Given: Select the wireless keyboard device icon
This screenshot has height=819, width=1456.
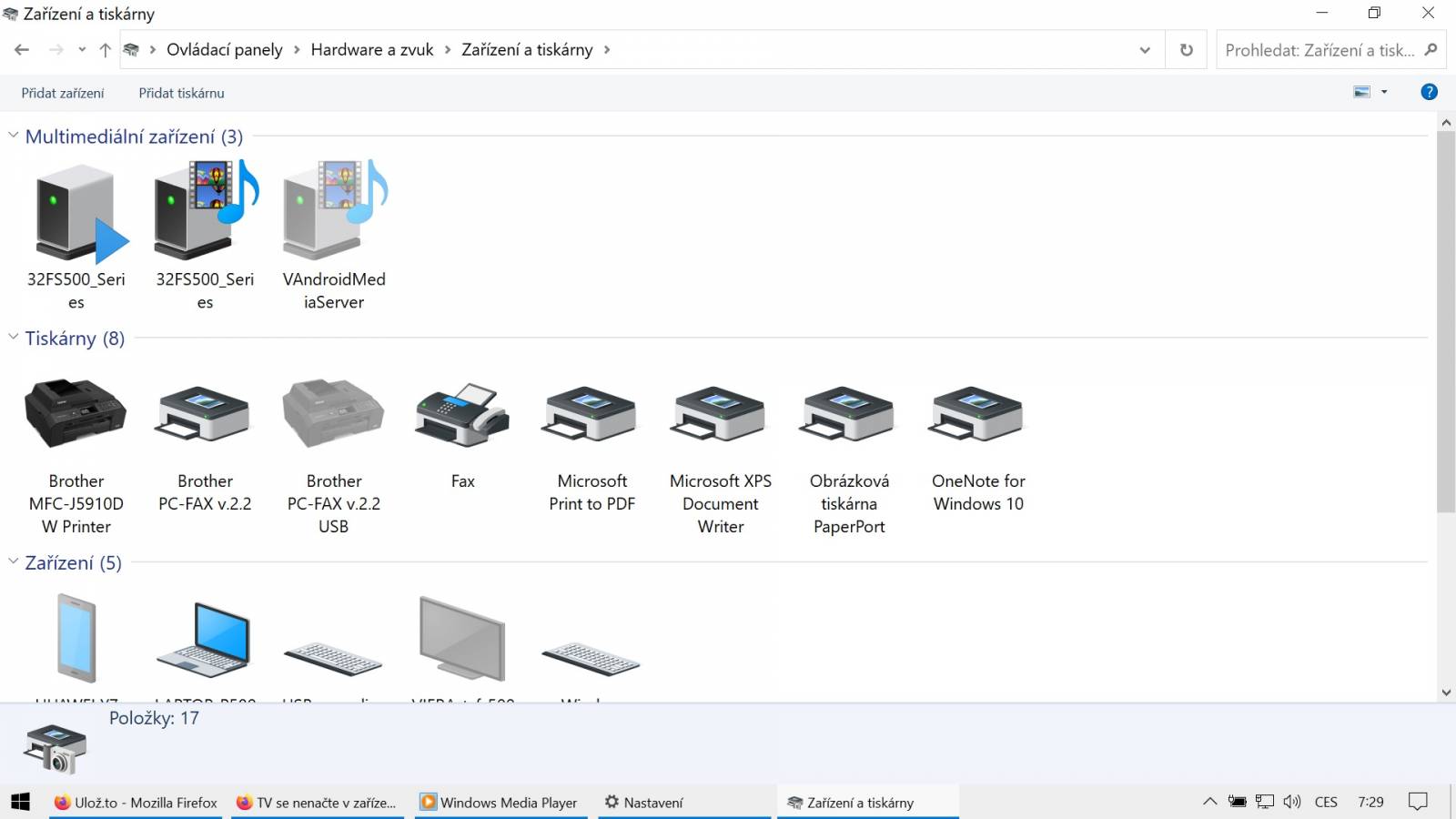Looking at the screenshot, I should pos(592,657).
